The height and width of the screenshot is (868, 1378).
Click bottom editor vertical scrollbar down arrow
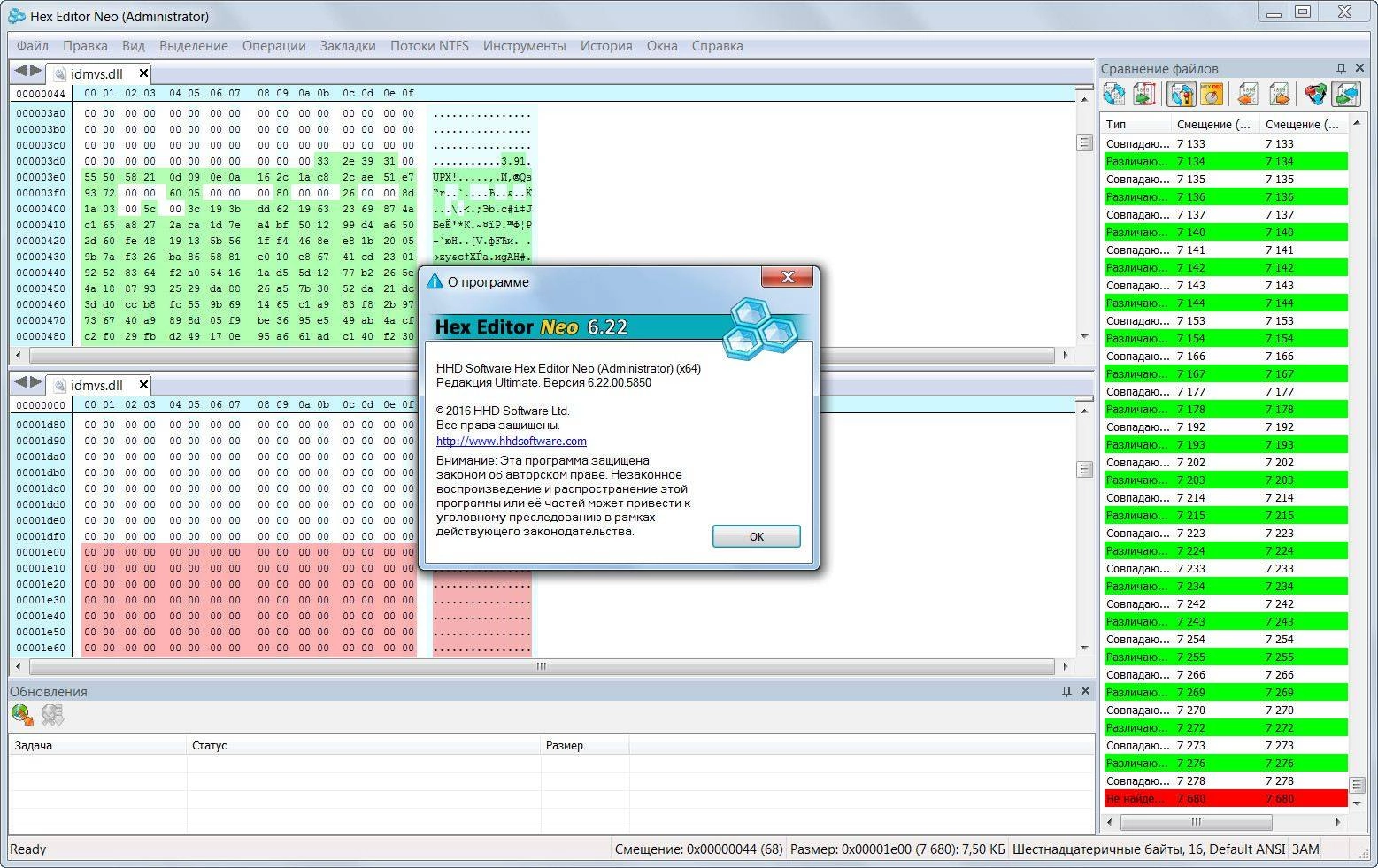tap(1084, 649)
